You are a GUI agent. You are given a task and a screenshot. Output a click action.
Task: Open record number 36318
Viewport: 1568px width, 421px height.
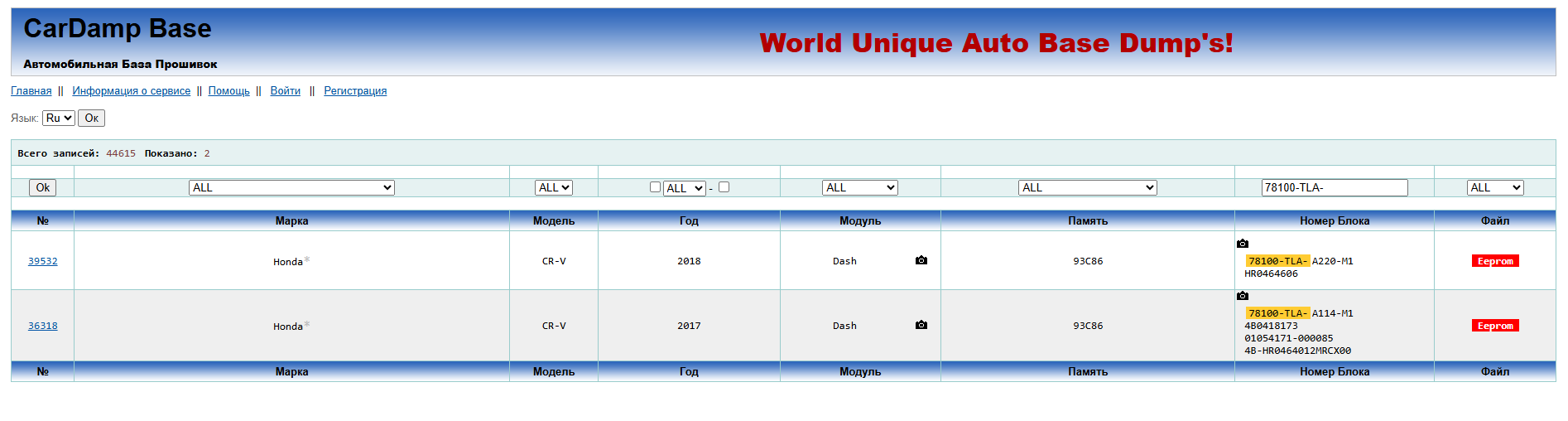(43, 326)
